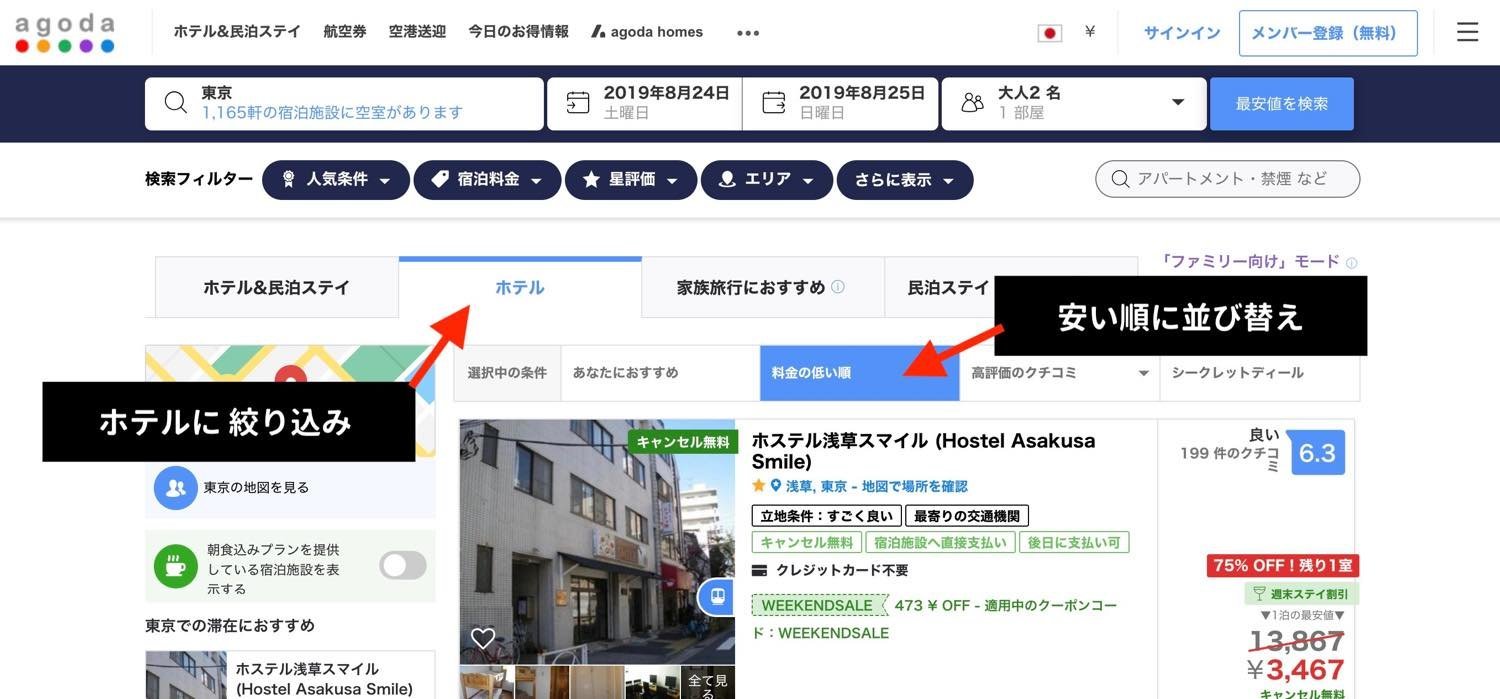Click the WEEKENDSALE coupon label
The height and width of the screenshot is (699, 1500).
[819, 605]
